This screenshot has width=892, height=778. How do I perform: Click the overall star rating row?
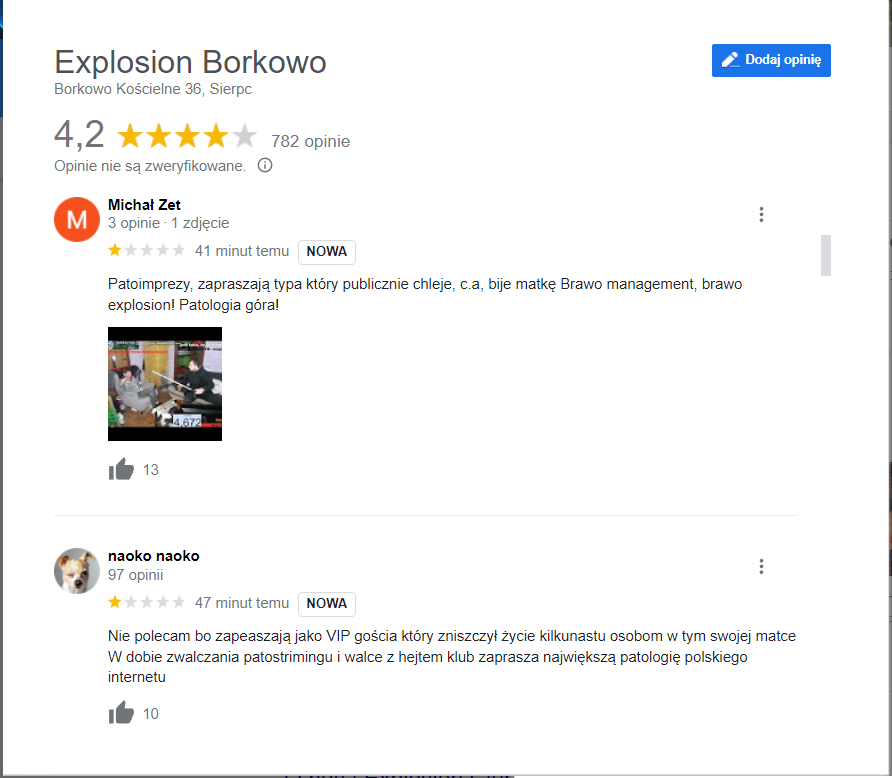(187, 136)
